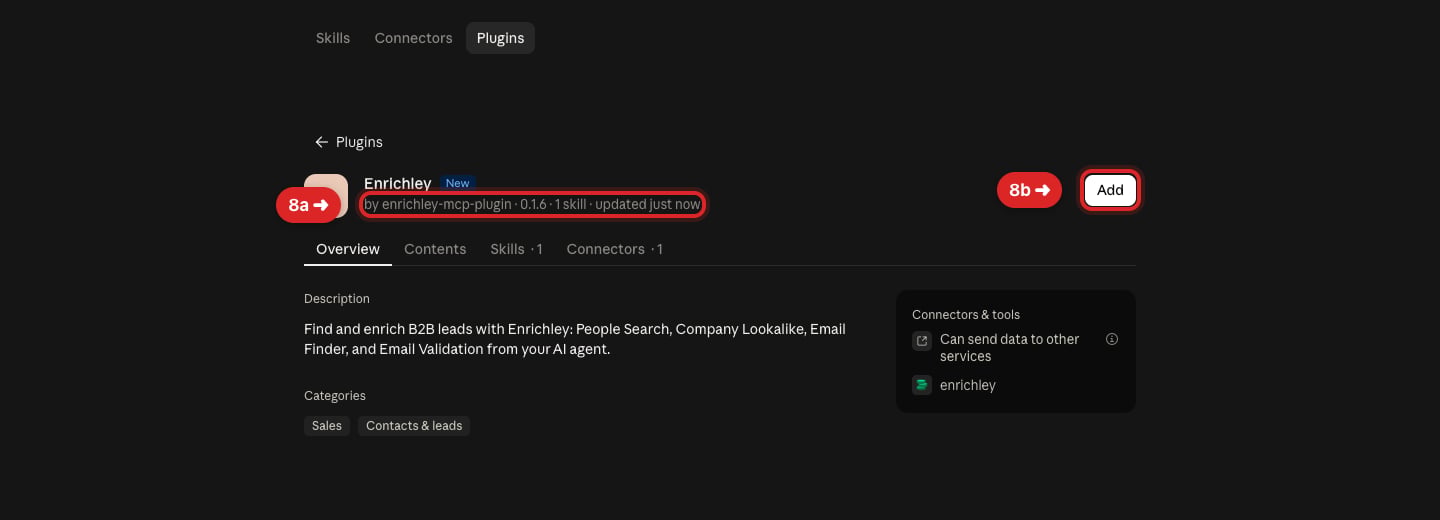Switch to the Skills top tab
Viewport: 1440px width, 520px height.
pyautogui.click(x=333, y=38)
